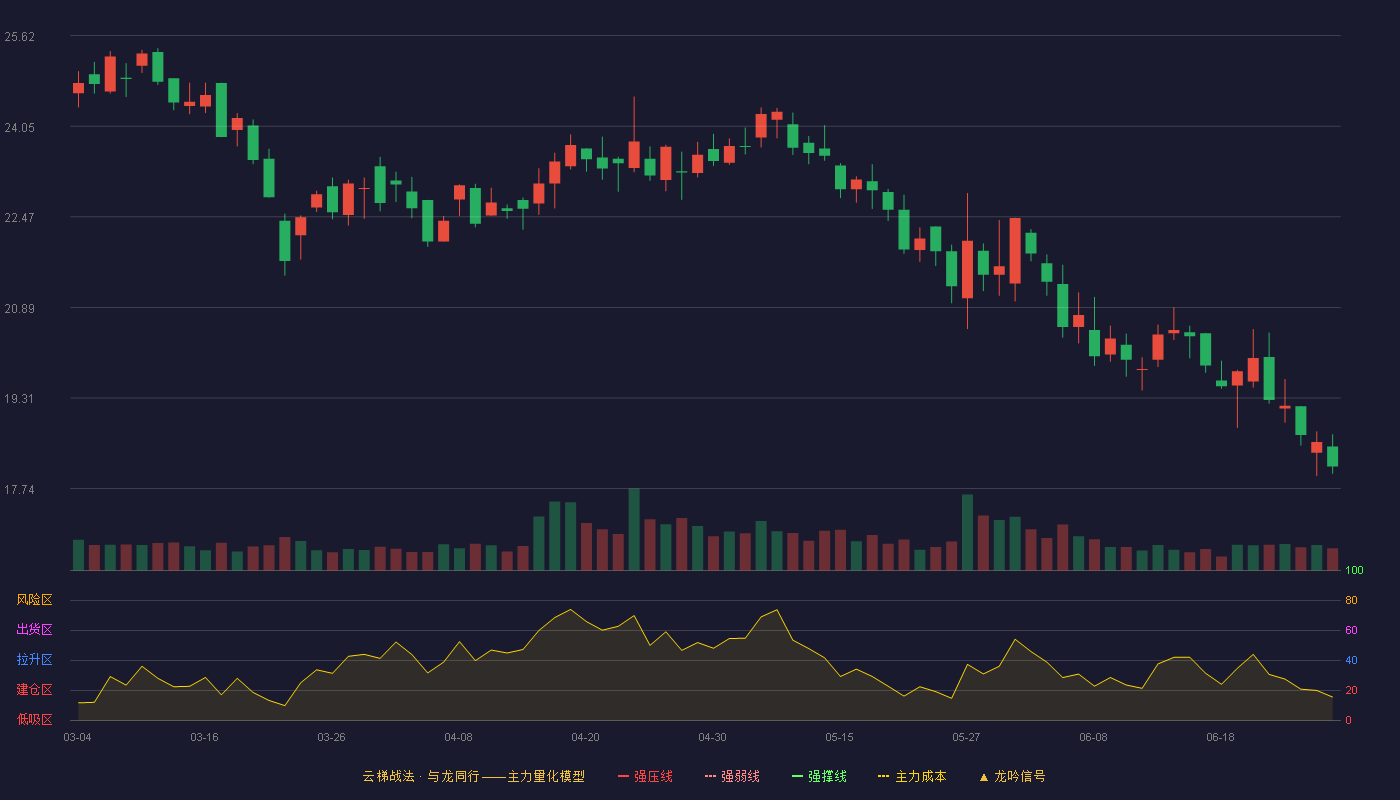Click the 拉升区 zone label

tap(34, 660)
